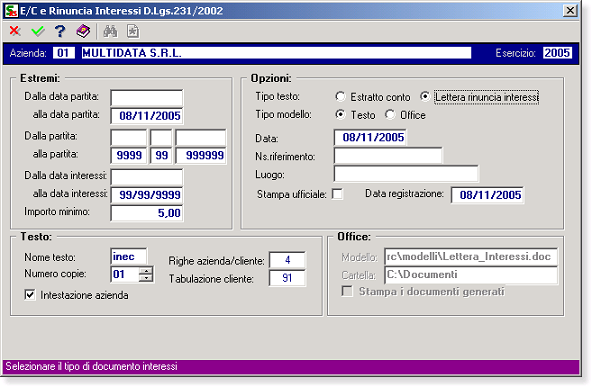Click the 'Estremi:' group label
The width and height of the screenshot is (592, 387).
point(40,78)
